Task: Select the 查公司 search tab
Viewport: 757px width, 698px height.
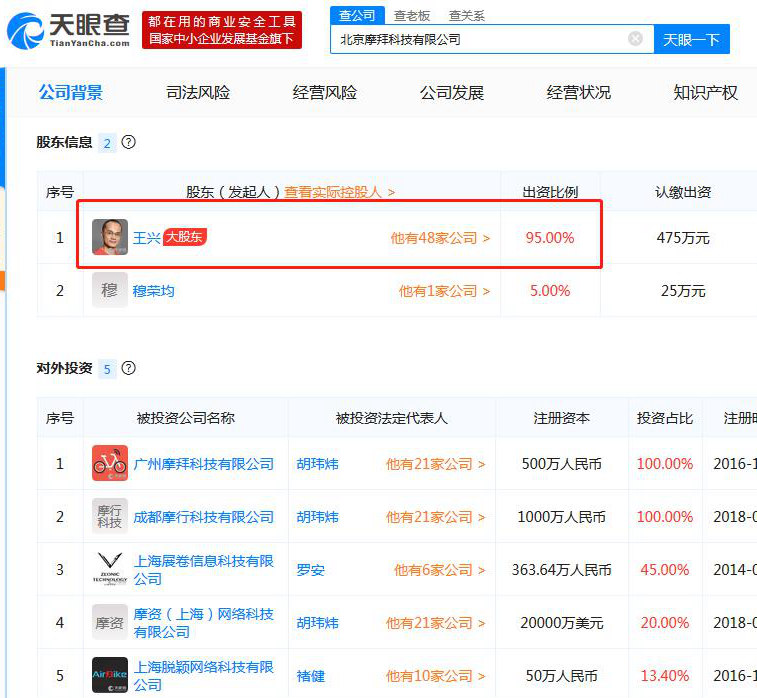Action: click(x=357, y=15)
